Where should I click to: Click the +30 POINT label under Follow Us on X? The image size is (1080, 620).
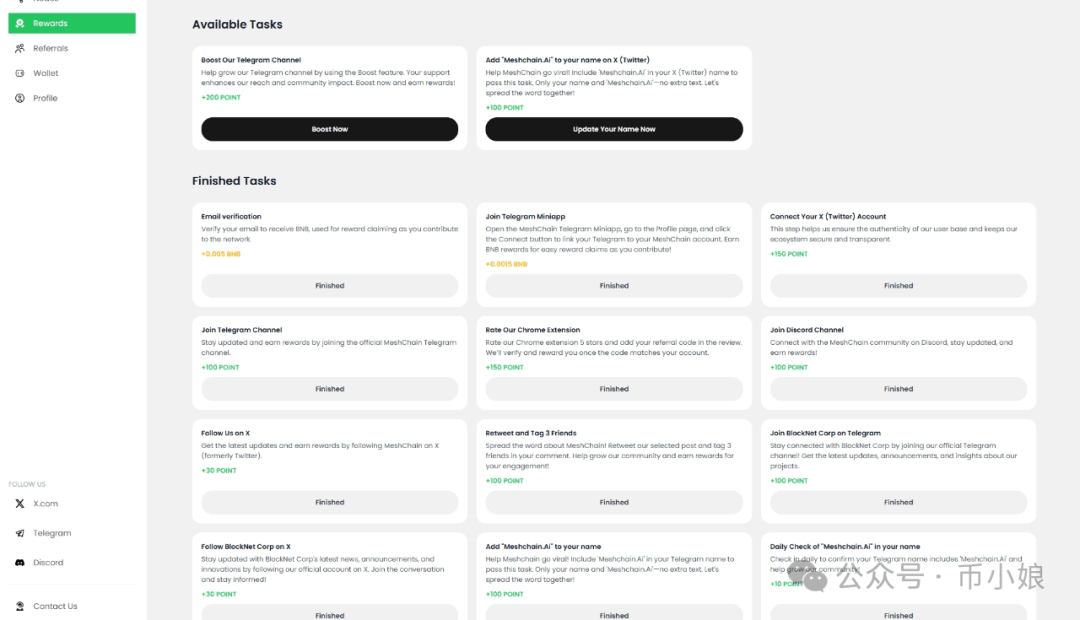tap(218, 471)
